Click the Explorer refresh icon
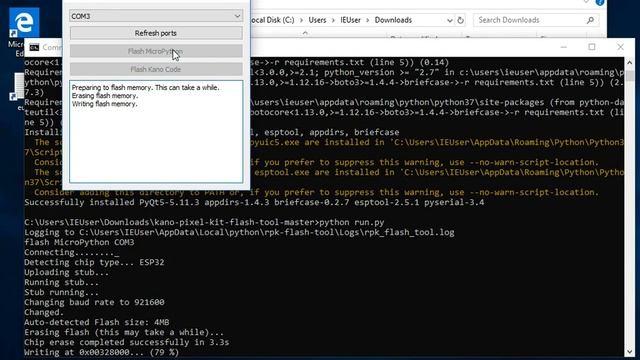The width and height of the screenshot is (640, 360). tap(460, 20)
